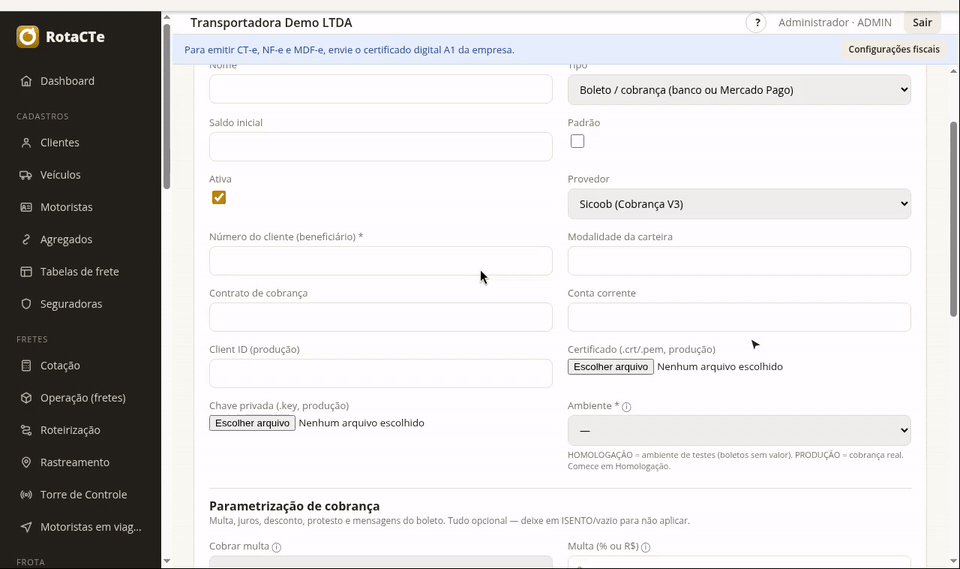Click the Cotação calculator icon

pos(26,366)
